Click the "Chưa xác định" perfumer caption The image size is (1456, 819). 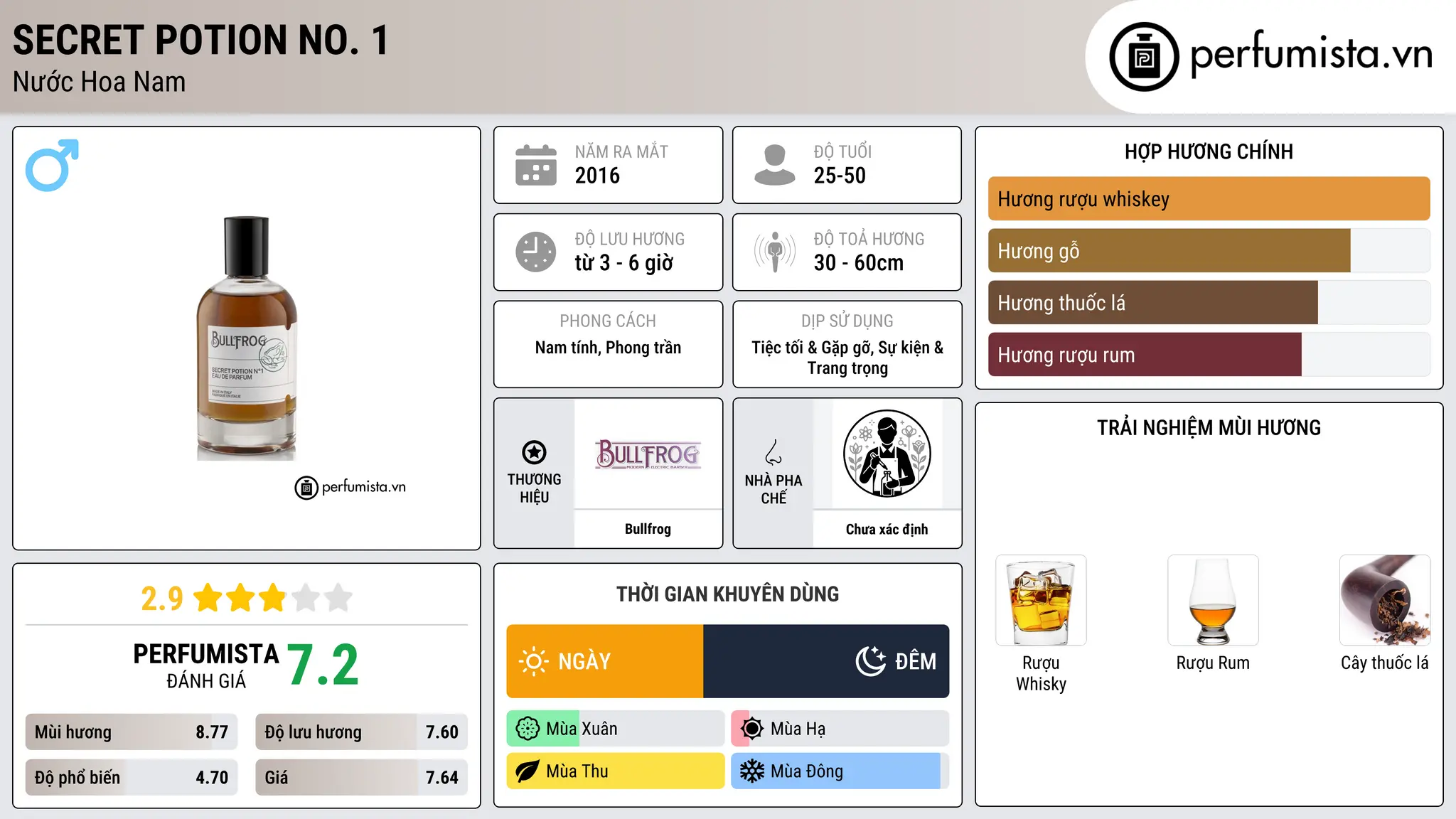(x=887, y=529)
